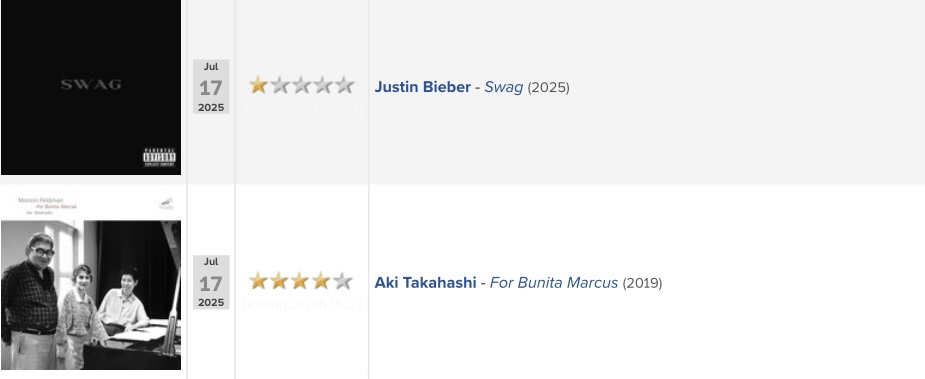Click the faint Rating ID text under Swag stars
The image size is (925, 379).
tap(301, 109)
